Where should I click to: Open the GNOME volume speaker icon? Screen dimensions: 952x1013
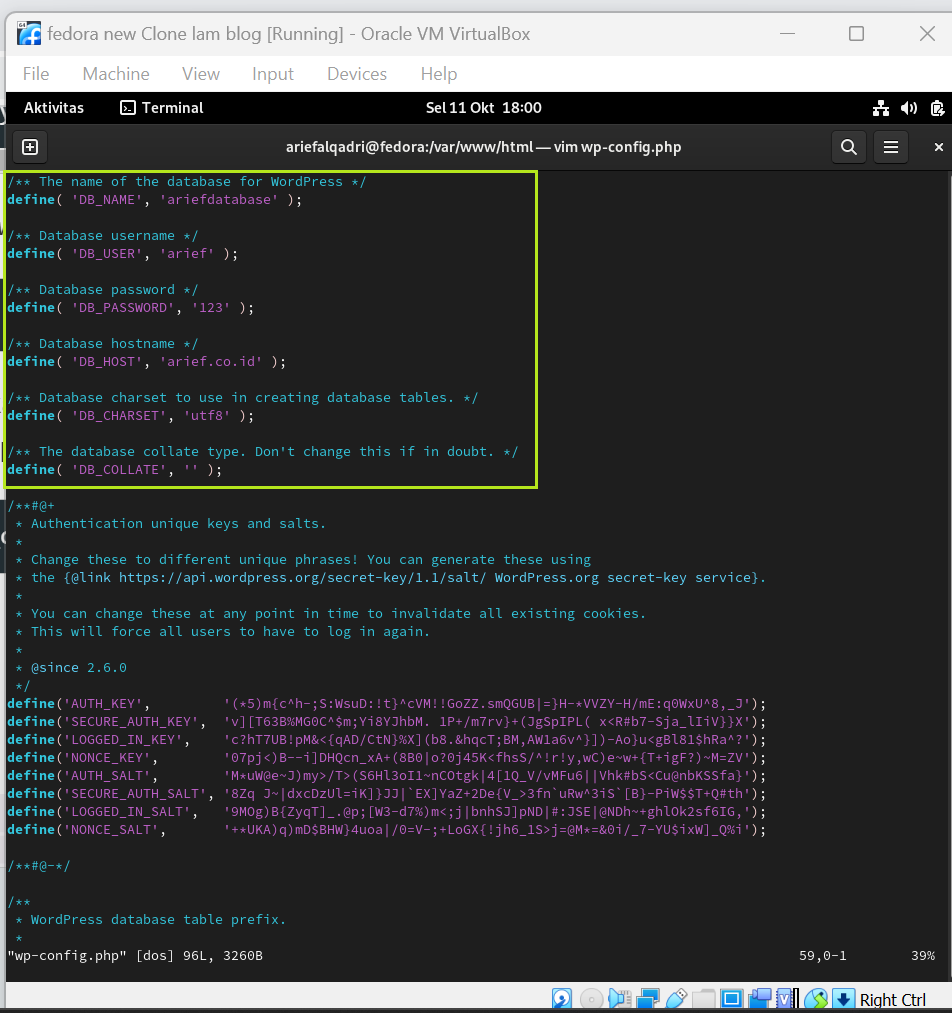(x=909, y=108)
